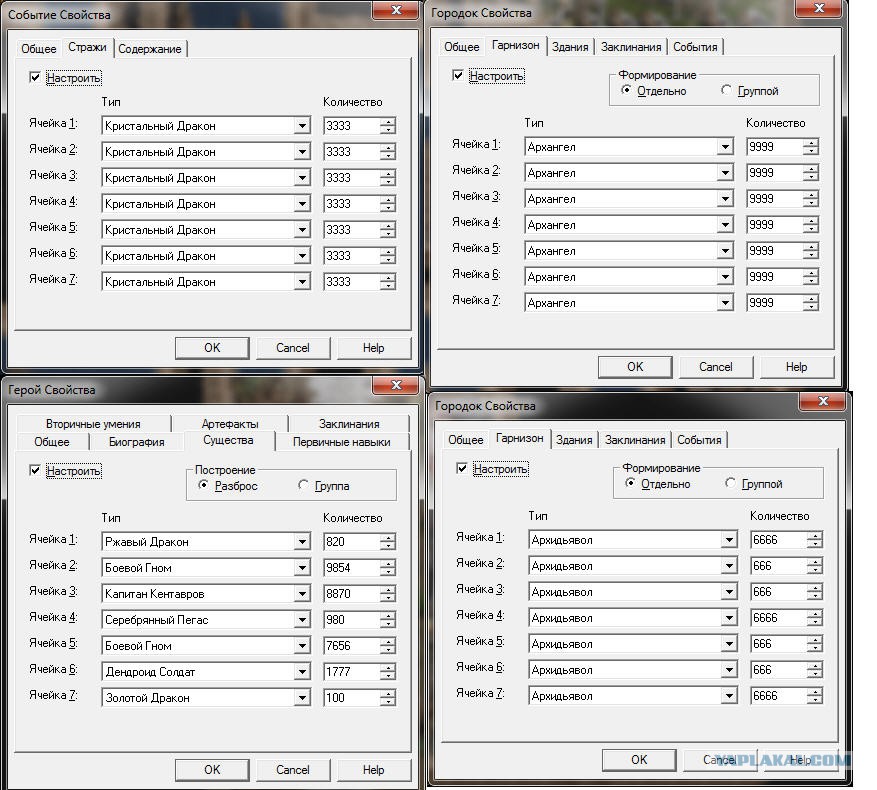Expand the Капитан Кентавров creature dropdown
The height and width of the screenshot is (790, 877).
coord(302,594)
